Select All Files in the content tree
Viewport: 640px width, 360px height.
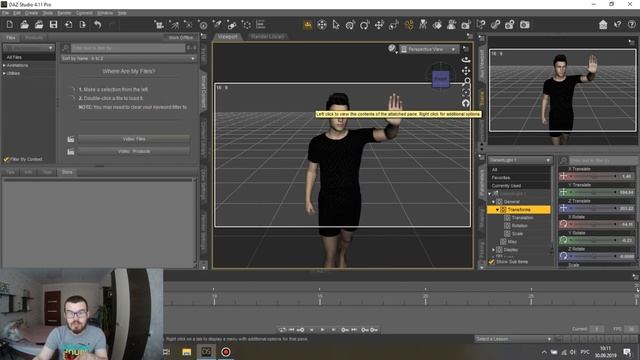(29, 58)
